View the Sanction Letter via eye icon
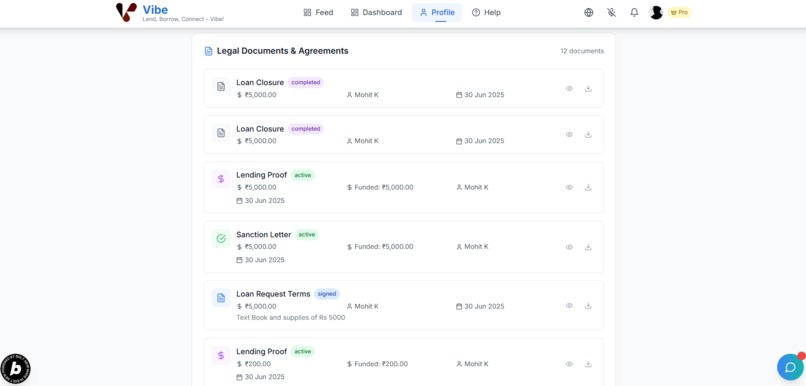The width and height of the screenshot is (806, 386). pos(569,247)
